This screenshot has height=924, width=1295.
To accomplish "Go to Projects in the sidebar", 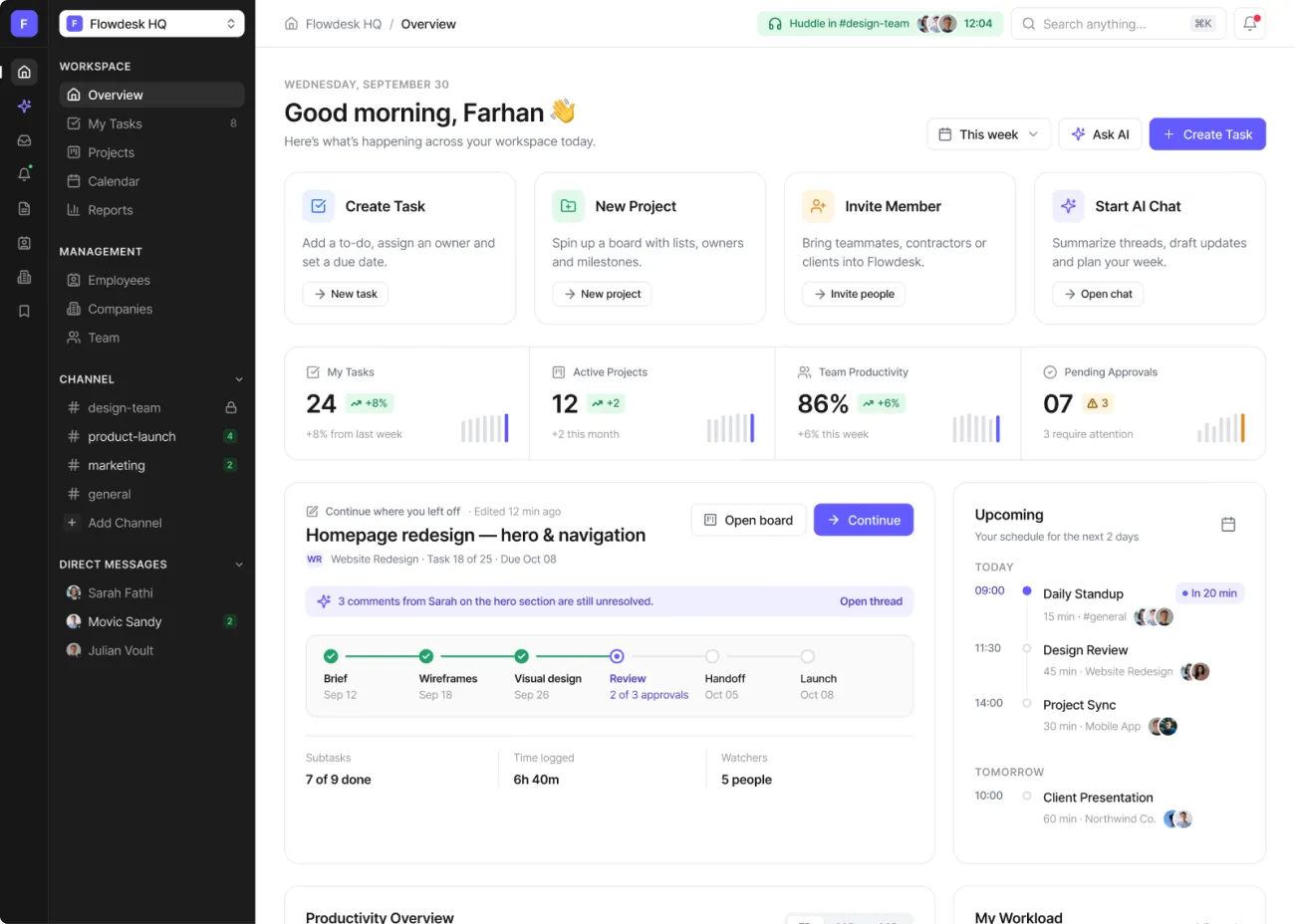I will tap(151, 152).
